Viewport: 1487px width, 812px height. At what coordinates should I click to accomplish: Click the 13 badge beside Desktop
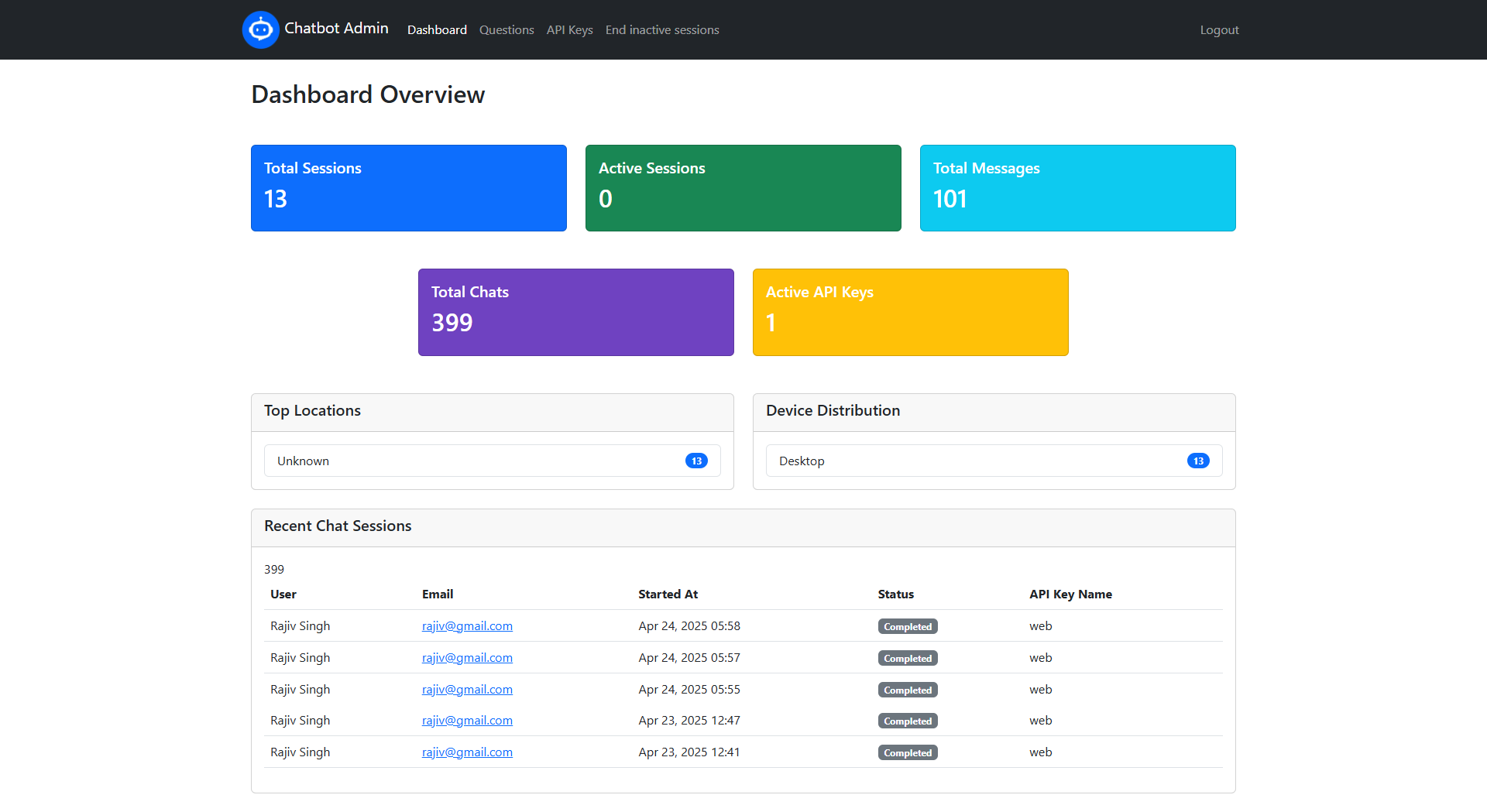[1198, 461]
